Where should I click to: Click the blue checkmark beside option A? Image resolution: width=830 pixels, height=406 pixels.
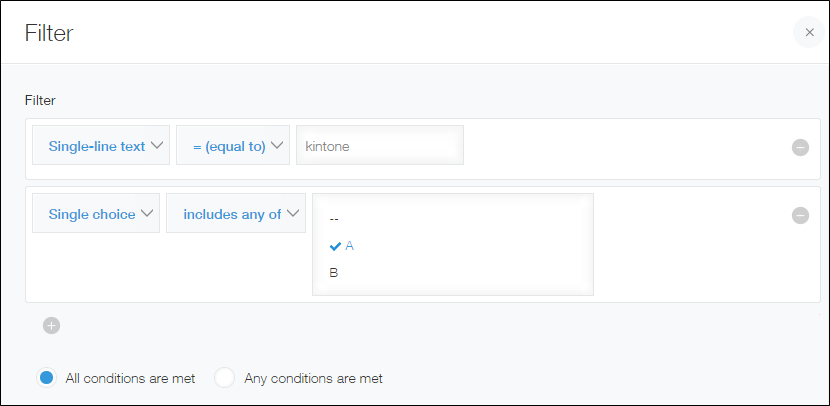pyautogui.click(x=335, y=246)
